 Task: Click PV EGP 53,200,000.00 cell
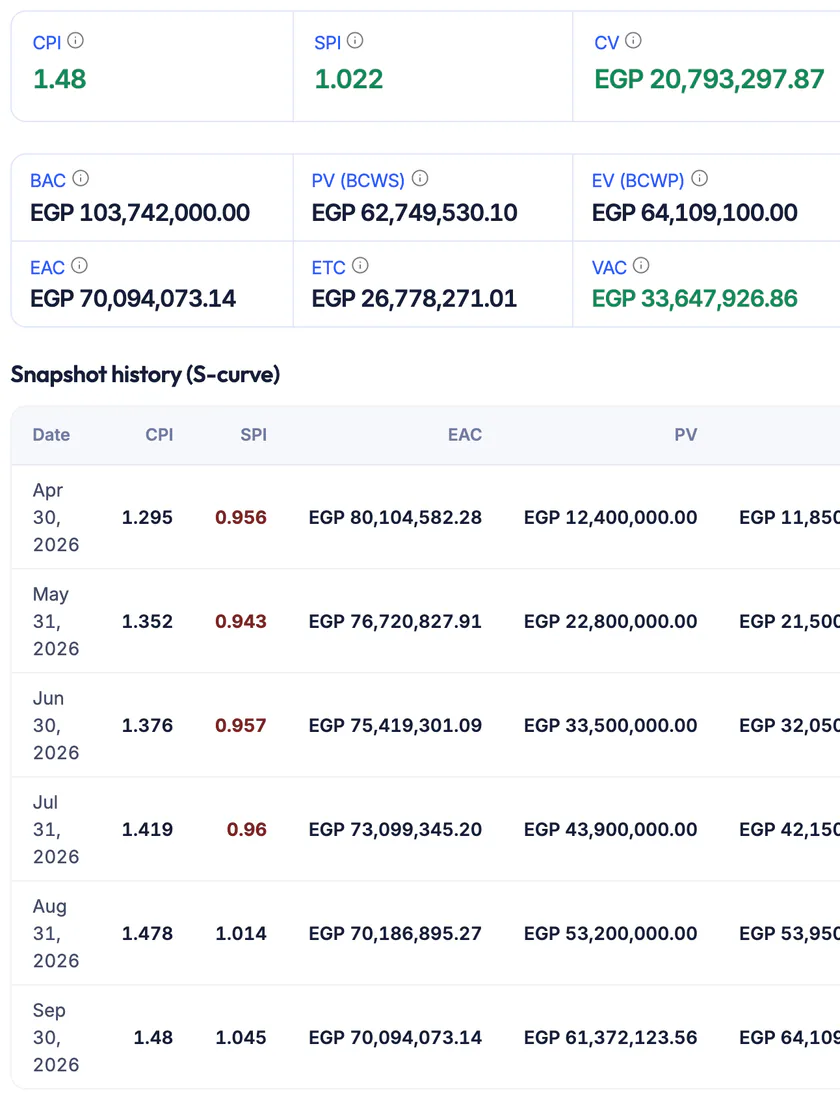[611, 934]
